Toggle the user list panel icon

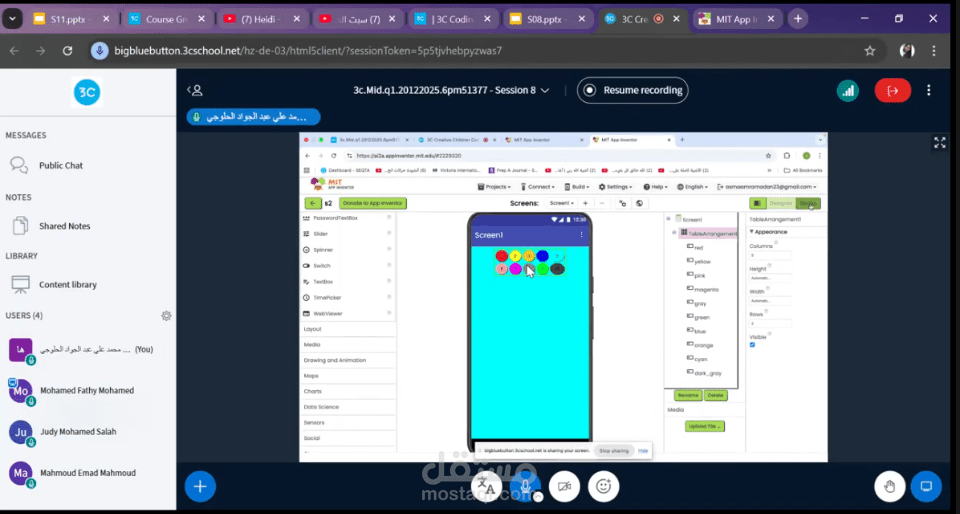(195, 91)
